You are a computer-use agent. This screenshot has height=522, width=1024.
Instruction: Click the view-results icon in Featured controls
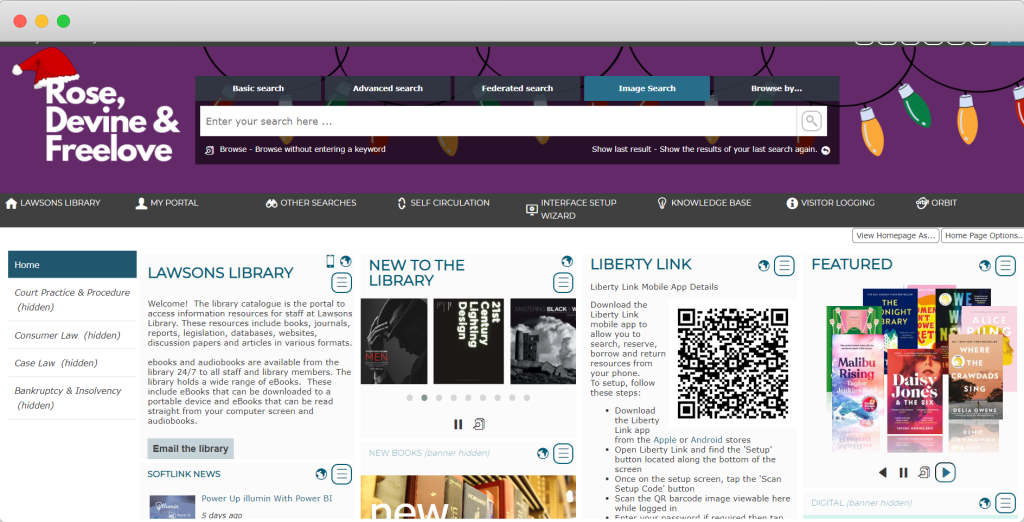tap(923, 472)
